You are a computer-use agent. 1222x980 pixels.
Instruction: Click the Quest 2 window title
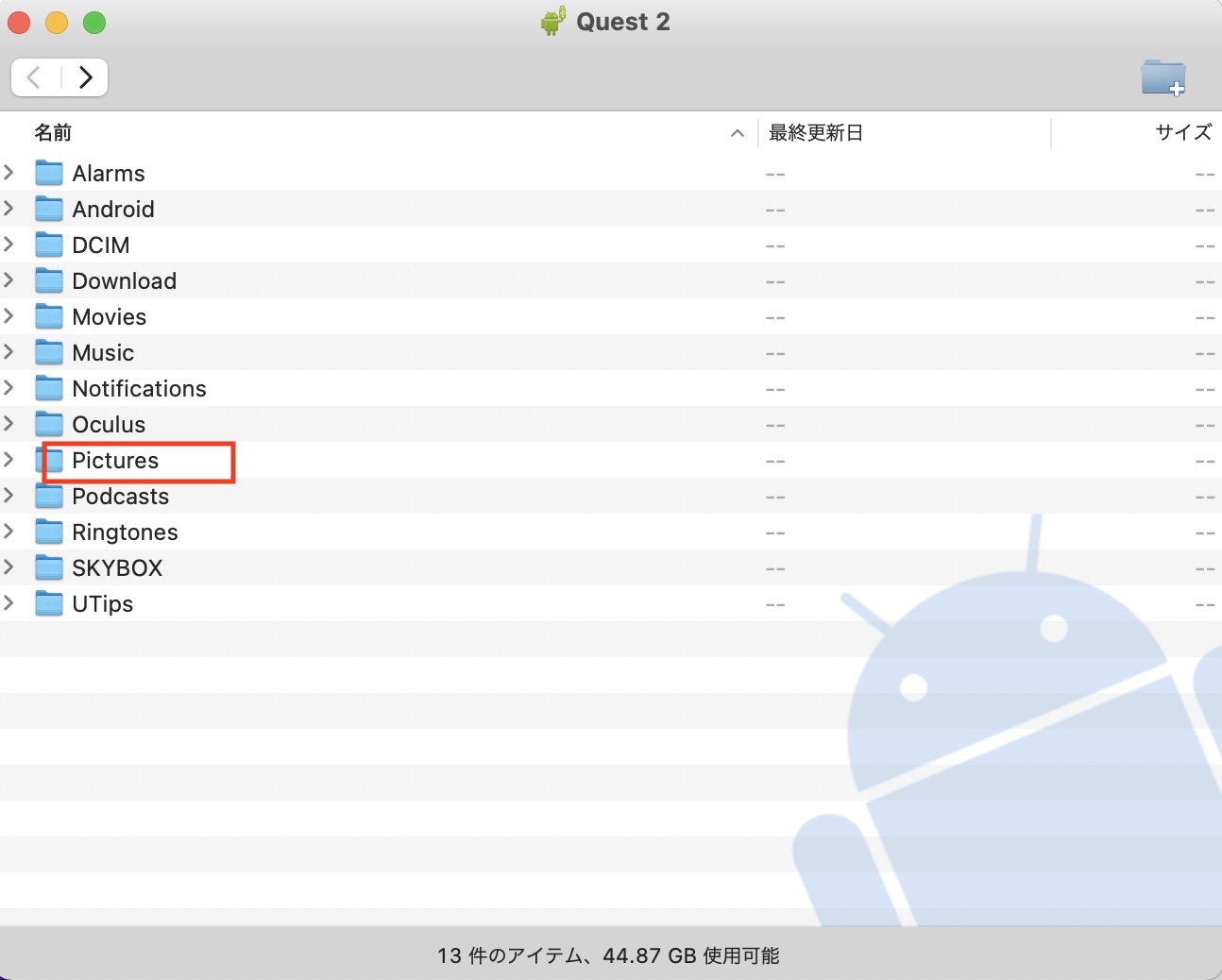pyautogui.click(x=623, y=22)
